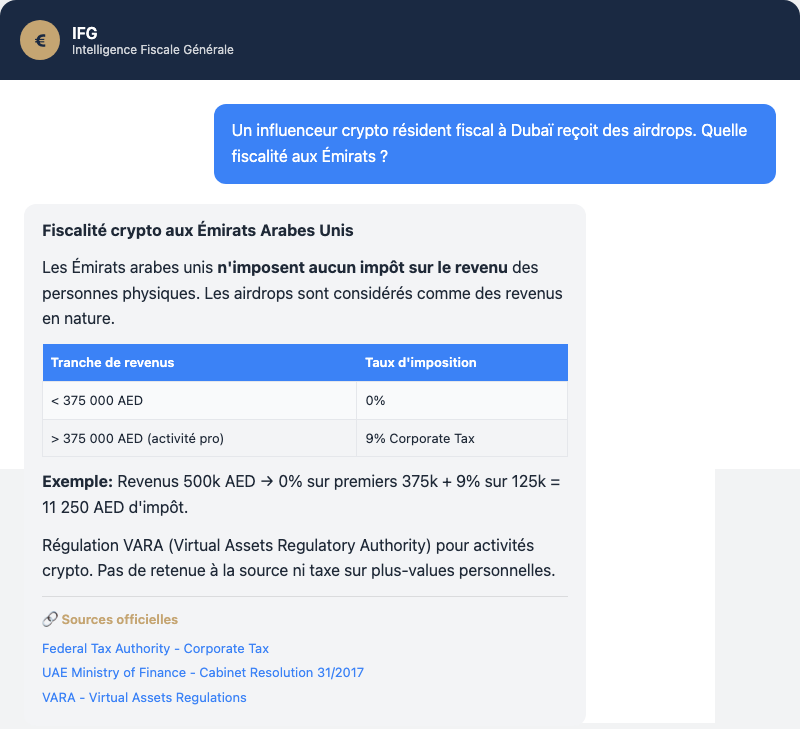Open the Federal Tax Authority - Corporate Tax link
This screenshot has width=800, height=729.
[x=155, y=649]
